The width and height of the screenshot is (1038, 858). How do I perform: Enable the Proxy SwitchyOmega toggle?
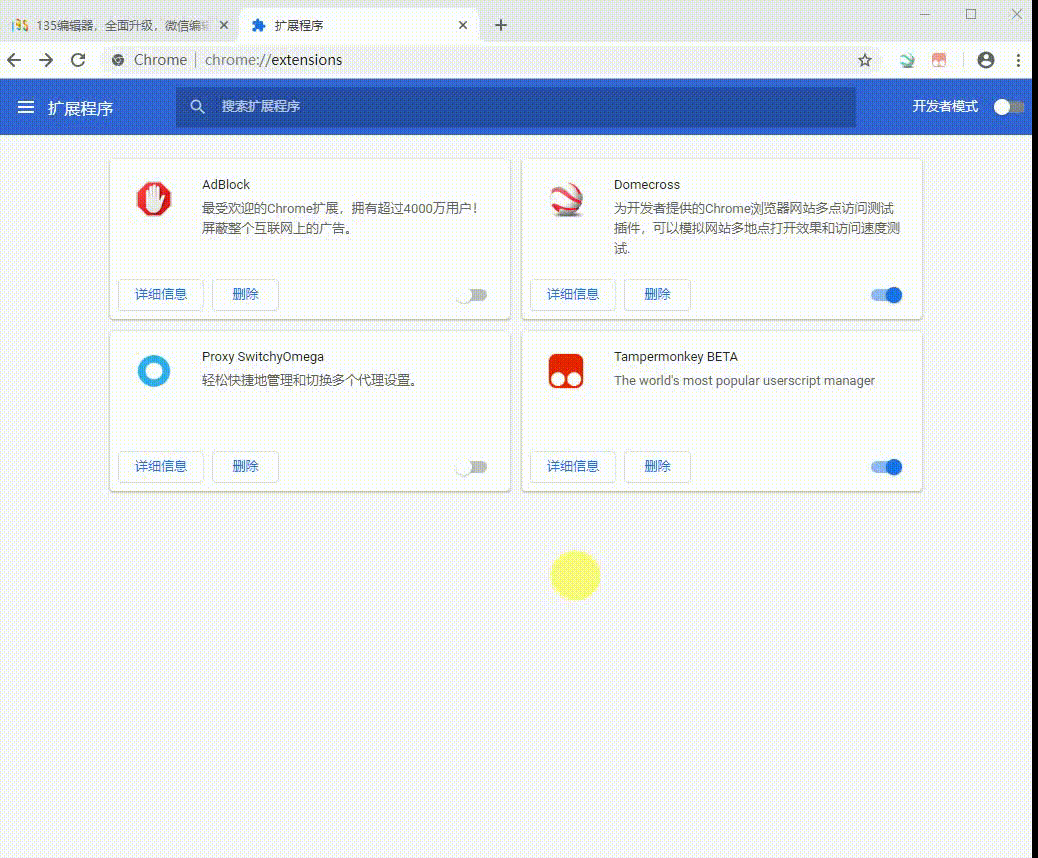pyautogui.click(x=472, y=467)
